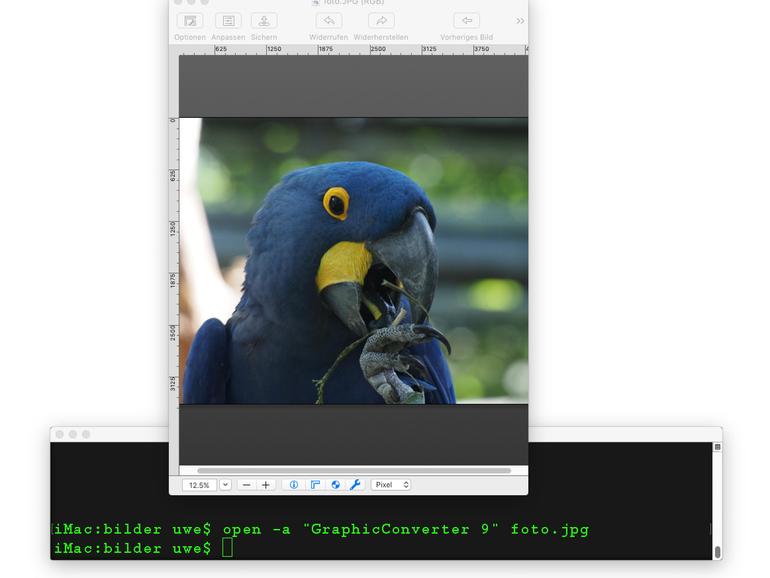This screenshot has width=770, height=578.
Task: Zoom in with the plus button
Action: pyautogui.click(x=266, y=485)
